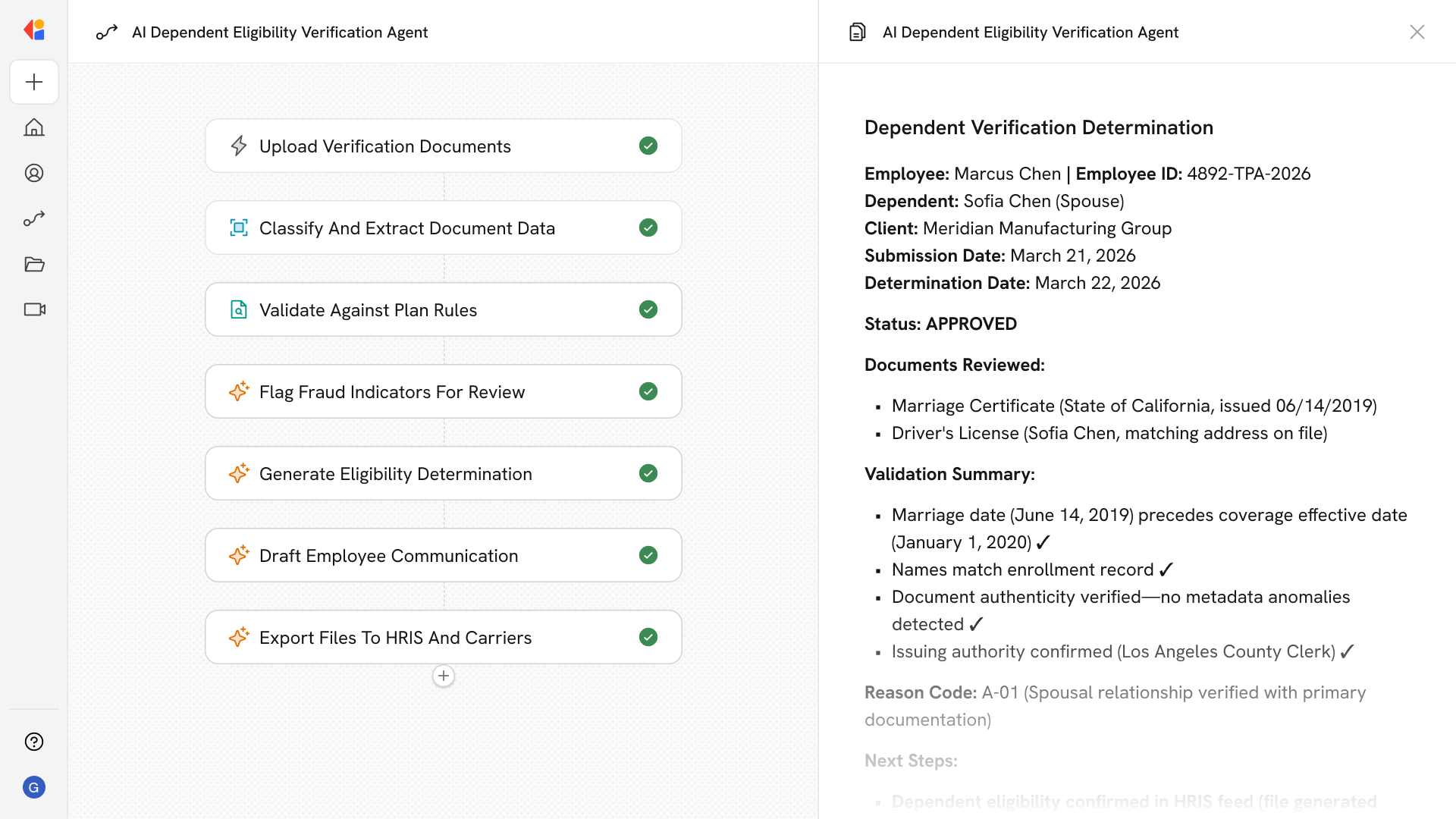Click the workflow title in top bar
1456x819 pixels.
(x=280, y=32)
